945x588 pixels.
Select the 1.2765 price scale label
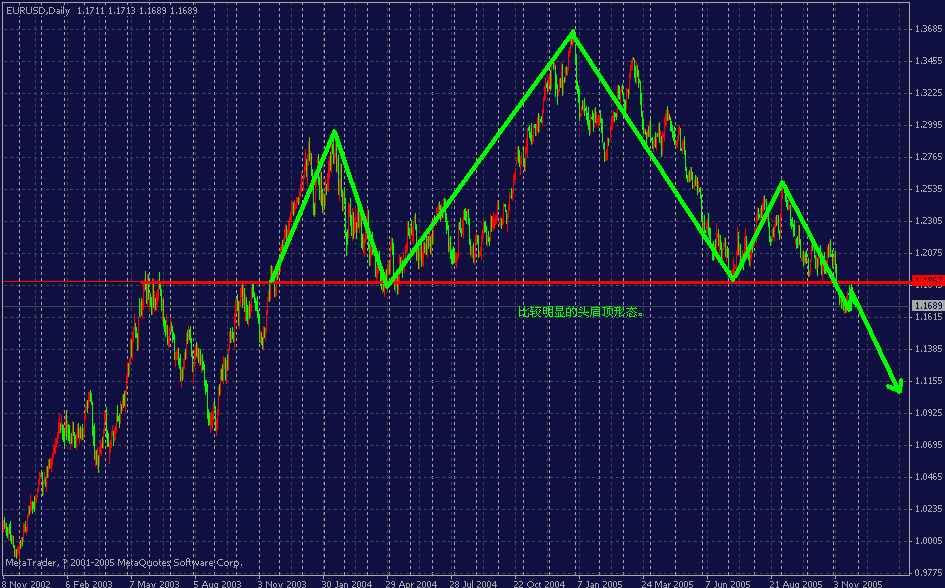point(928,157)
